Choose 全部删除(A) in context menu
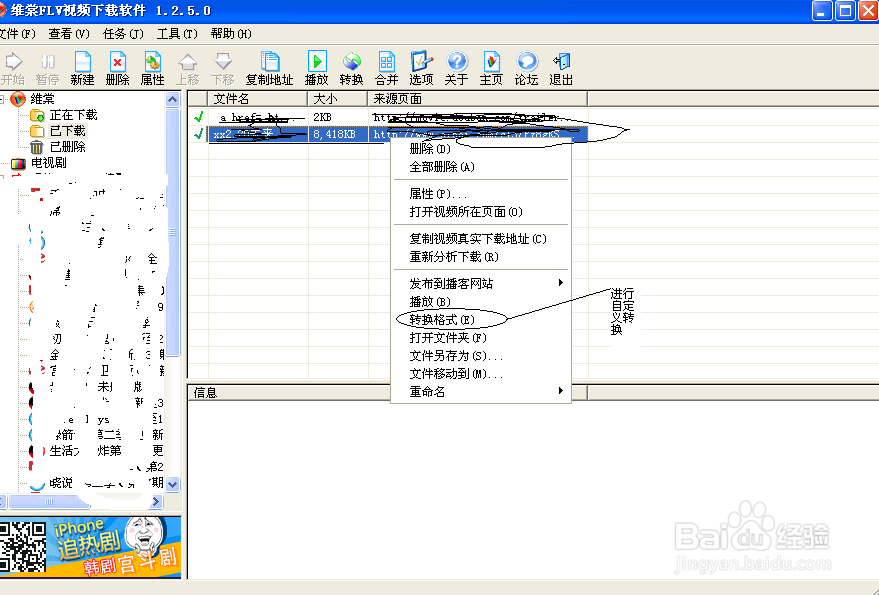This screenshot has width=879, height=595. 480,167
